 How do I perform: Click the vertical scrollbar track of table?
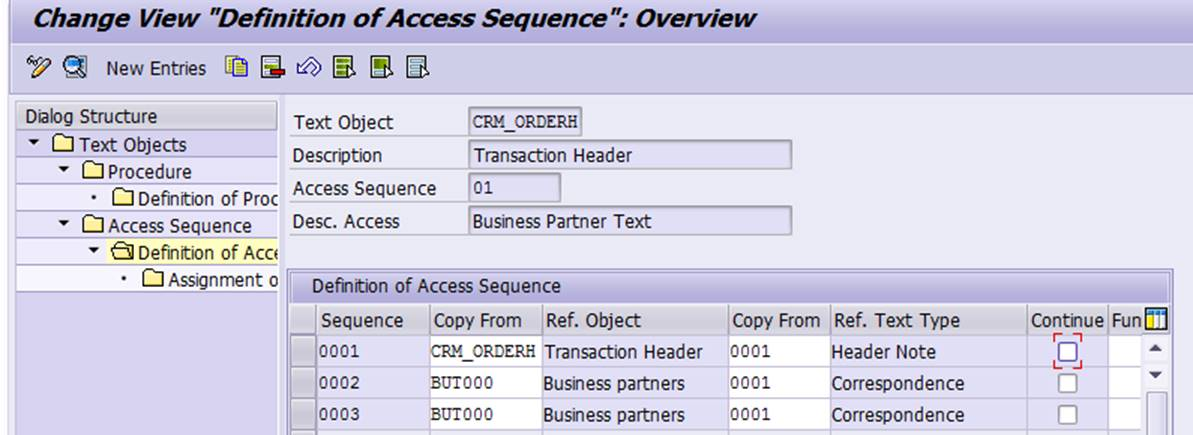click(x=1156, y=413)
